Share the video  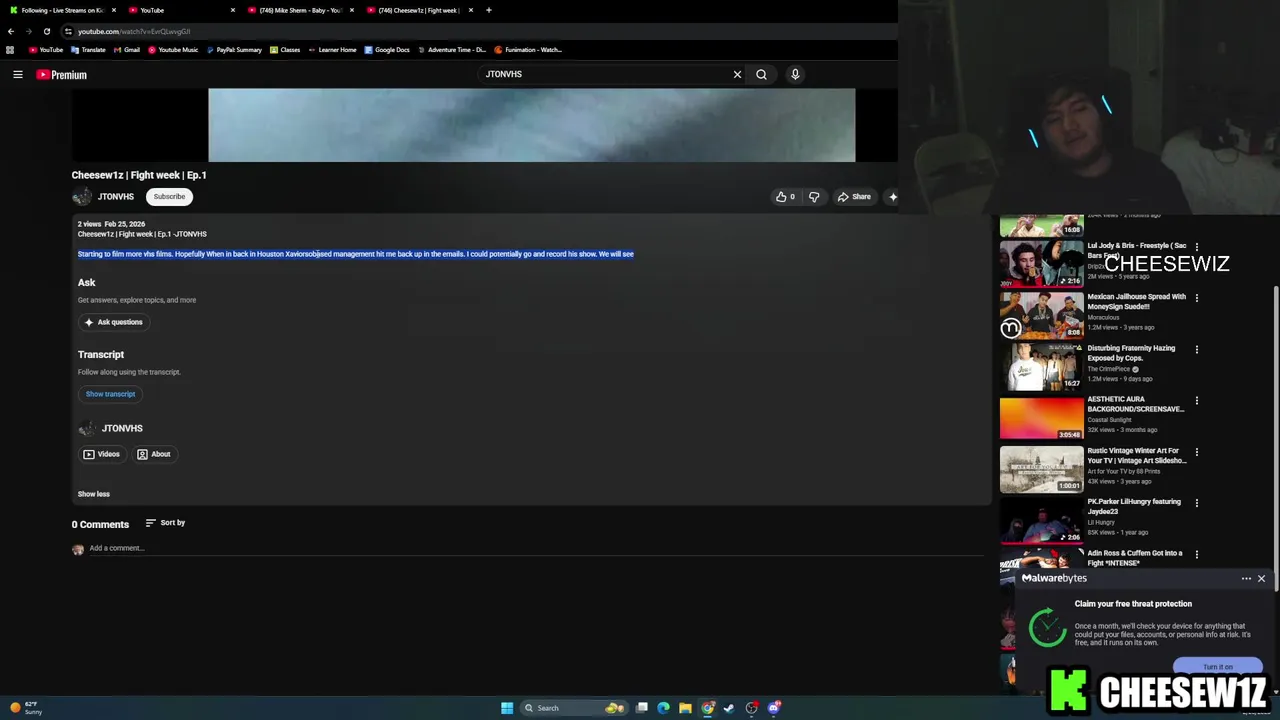point(854,197)
